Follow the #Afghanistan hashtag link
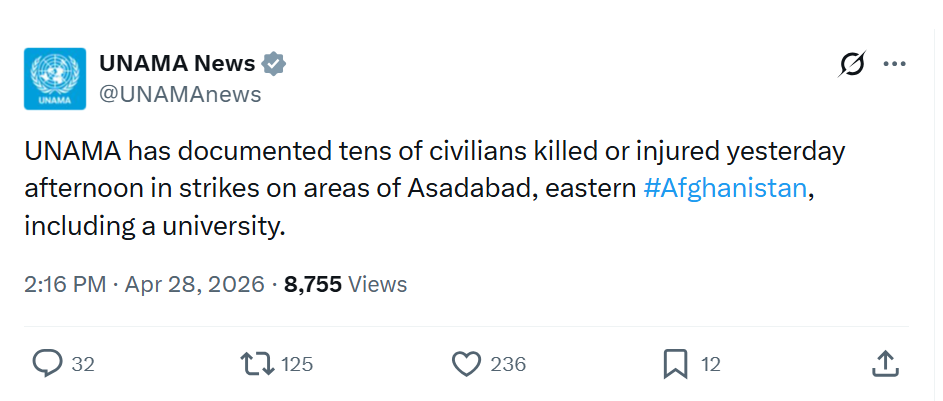The width and height of the screenshot is (943, 401). pos(725,188)
